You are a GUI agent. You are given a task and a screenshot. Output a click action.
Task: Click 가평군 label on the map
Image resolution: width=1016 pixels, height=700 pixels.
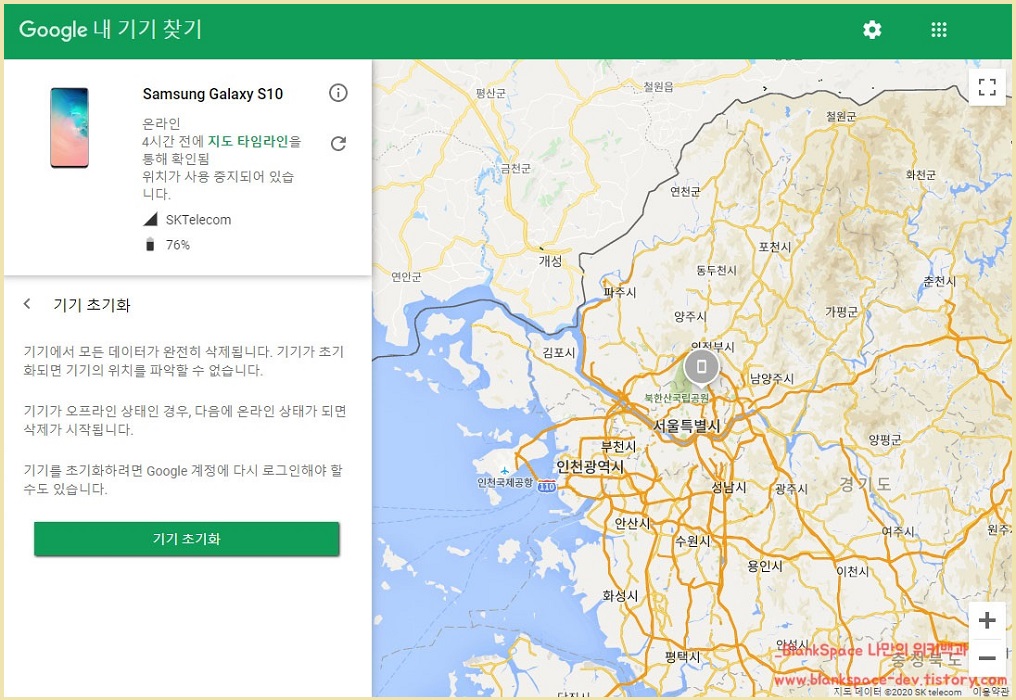pyautogui.click(x=841, y=312)
